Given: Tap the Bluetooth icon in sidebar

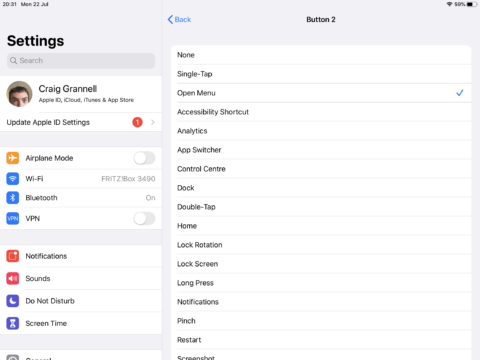Looking at the screenshot, I should (13, 198).
